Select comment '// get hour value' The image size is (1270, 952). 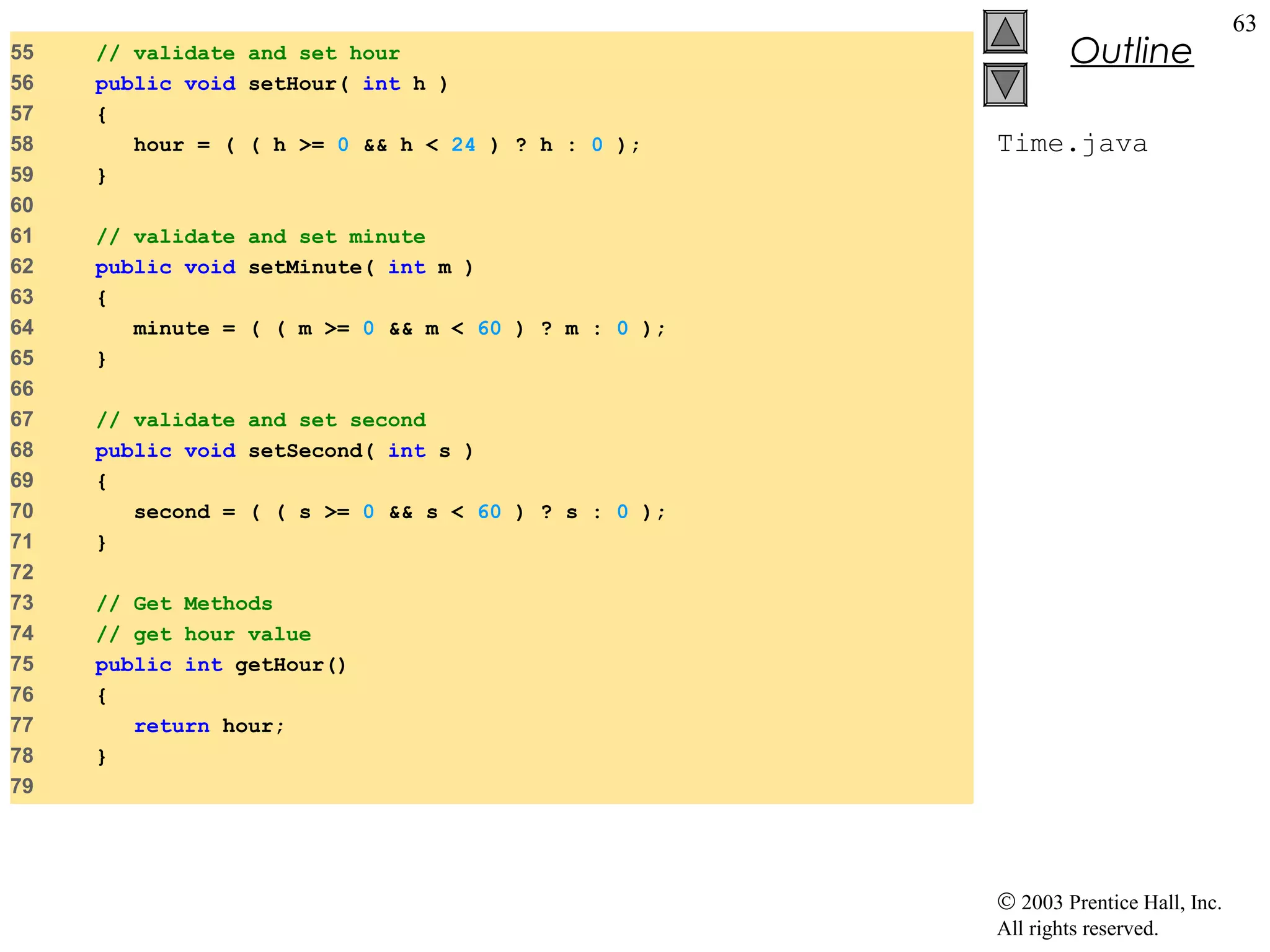tap(203, 634)
